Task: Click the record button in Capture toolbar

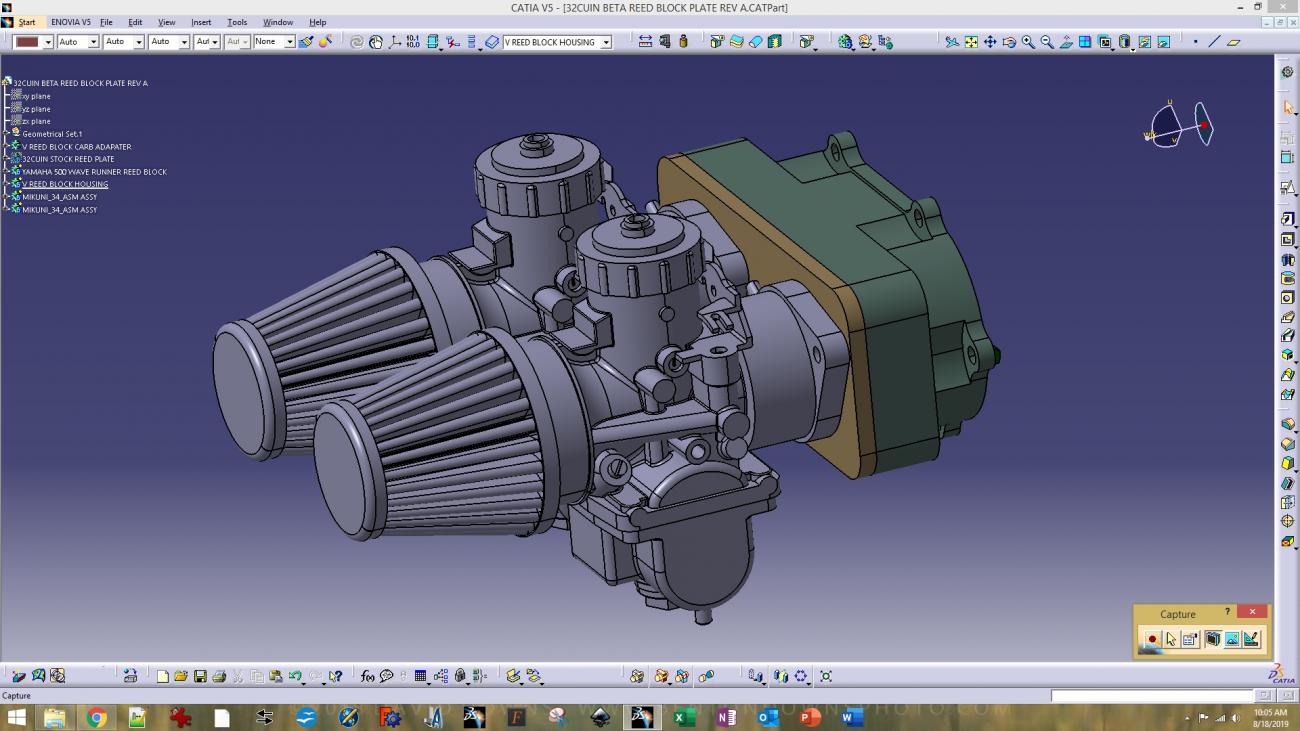Action: pyautogui.click(x=1152, y=639)
